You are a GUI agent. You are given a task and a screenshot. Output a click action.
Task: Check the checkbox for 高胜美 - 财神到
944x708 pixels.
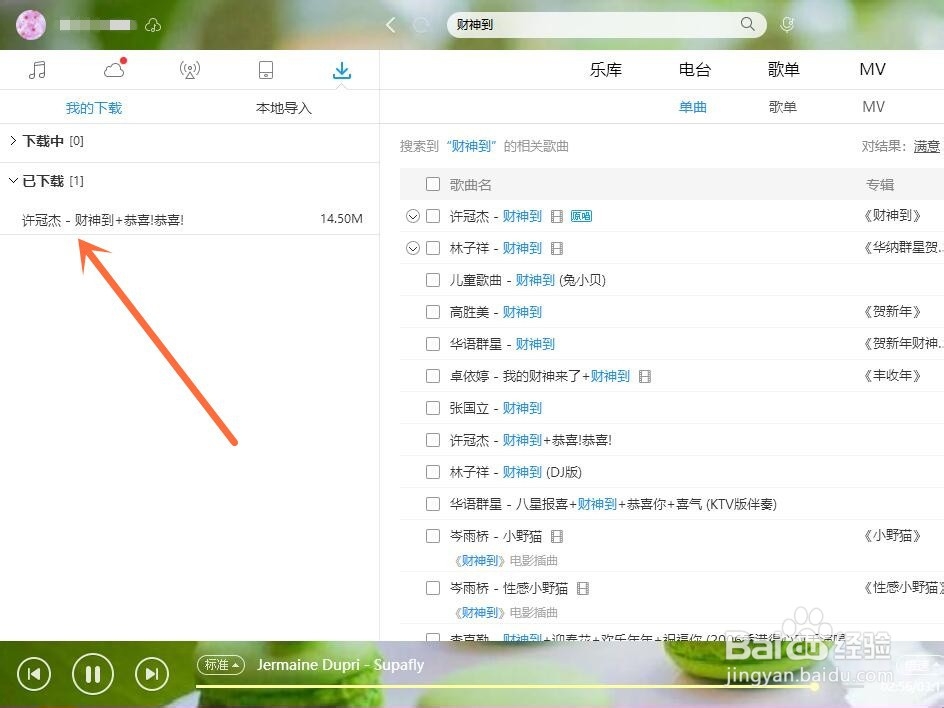(x=432, y=311)
